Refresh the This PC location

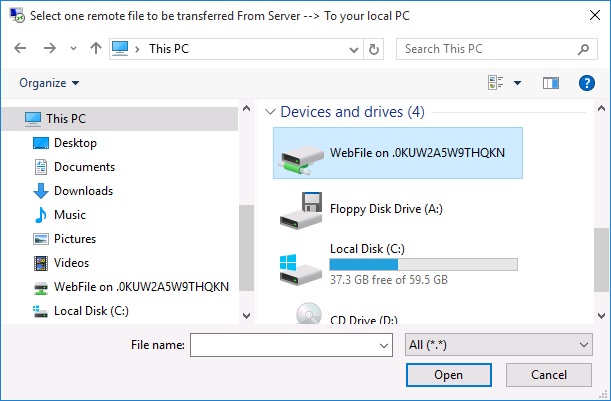[374, 49]
